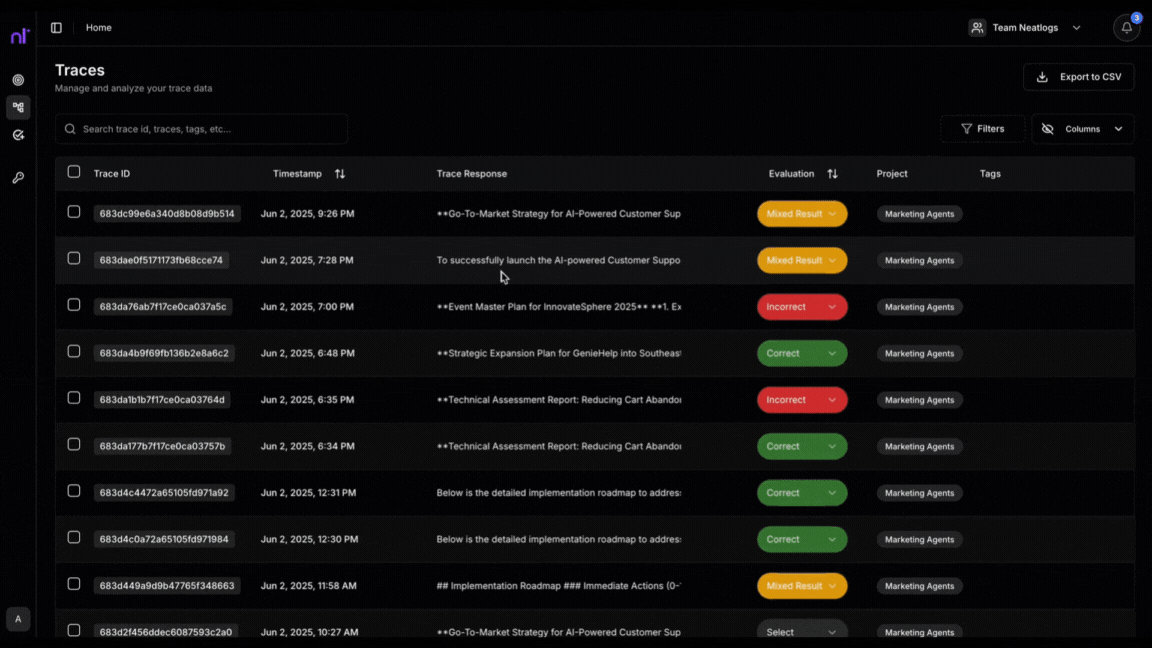1152x648 pixels.
Task: Click the Export to CSV button
Action: (x=1078, y=76)
